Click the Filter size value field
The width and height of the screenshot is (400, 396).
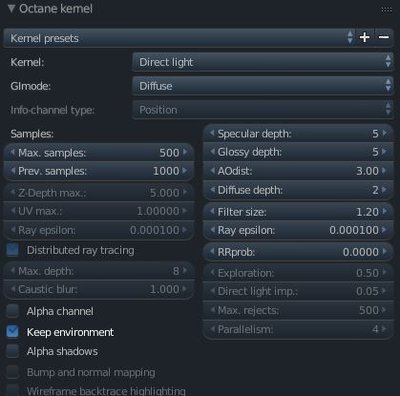(x=298, y=212)
